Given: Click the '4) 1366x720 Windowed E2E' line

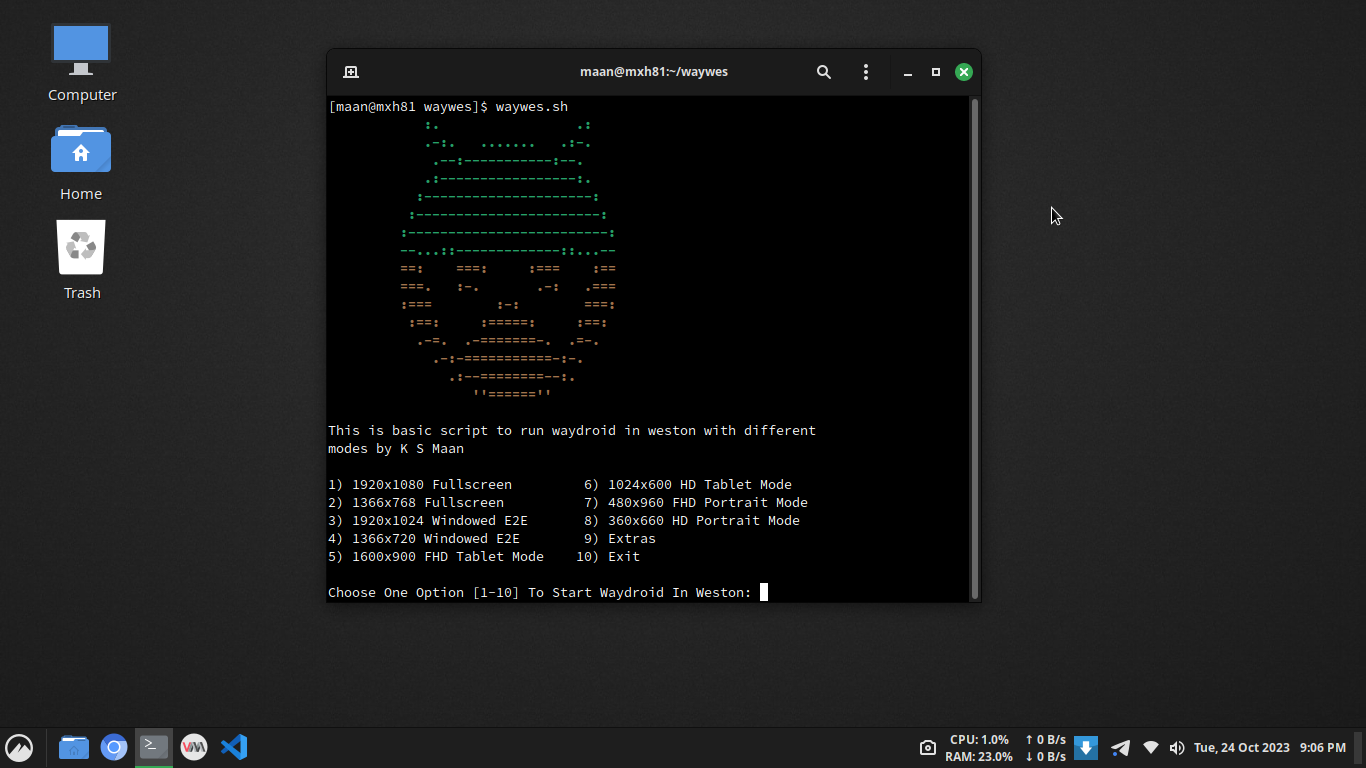Looking at the screenshot, I should tap(424, 539).
